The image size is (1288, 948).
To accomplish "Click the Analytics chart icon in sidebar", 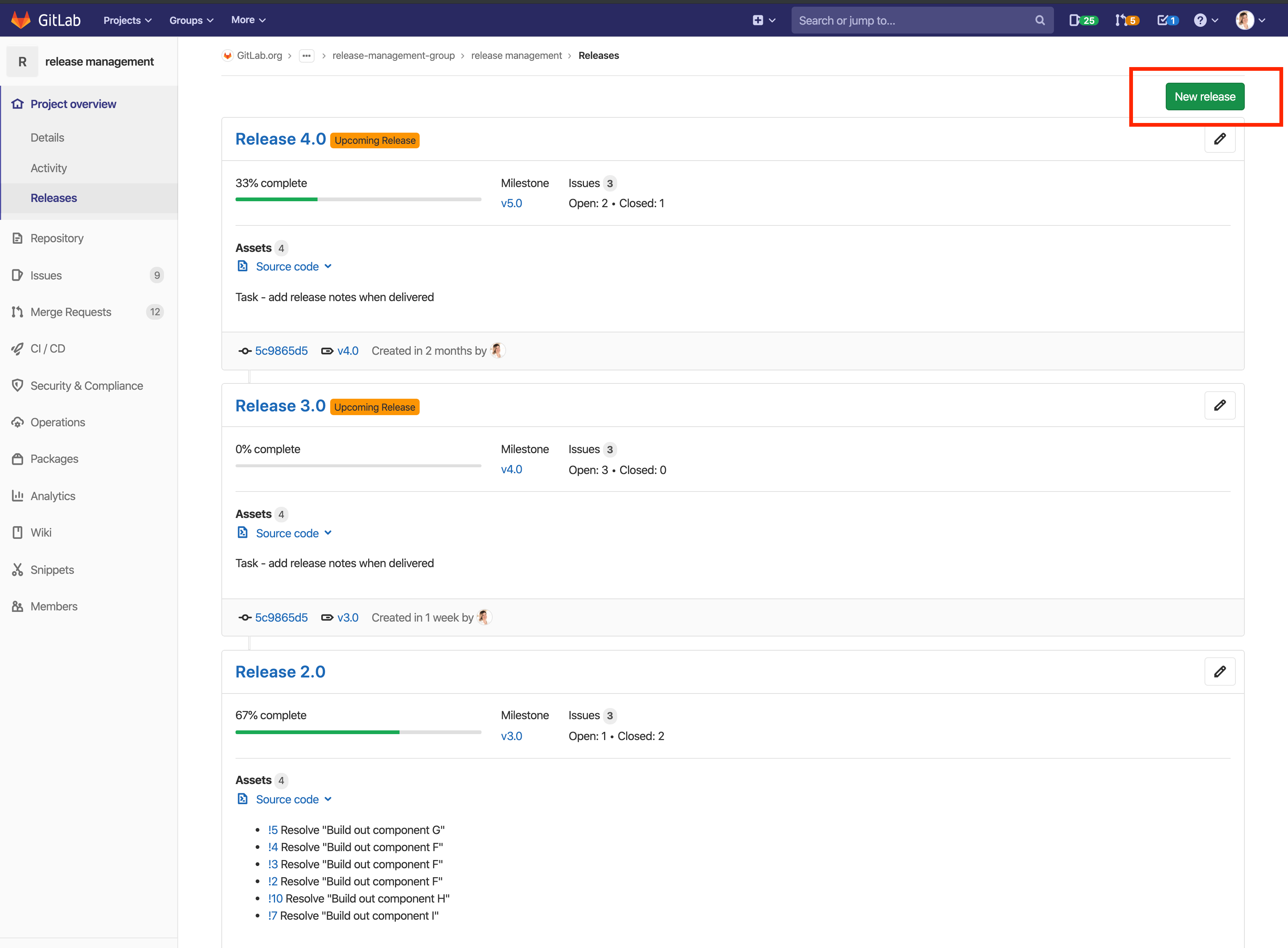I will 18,495.
